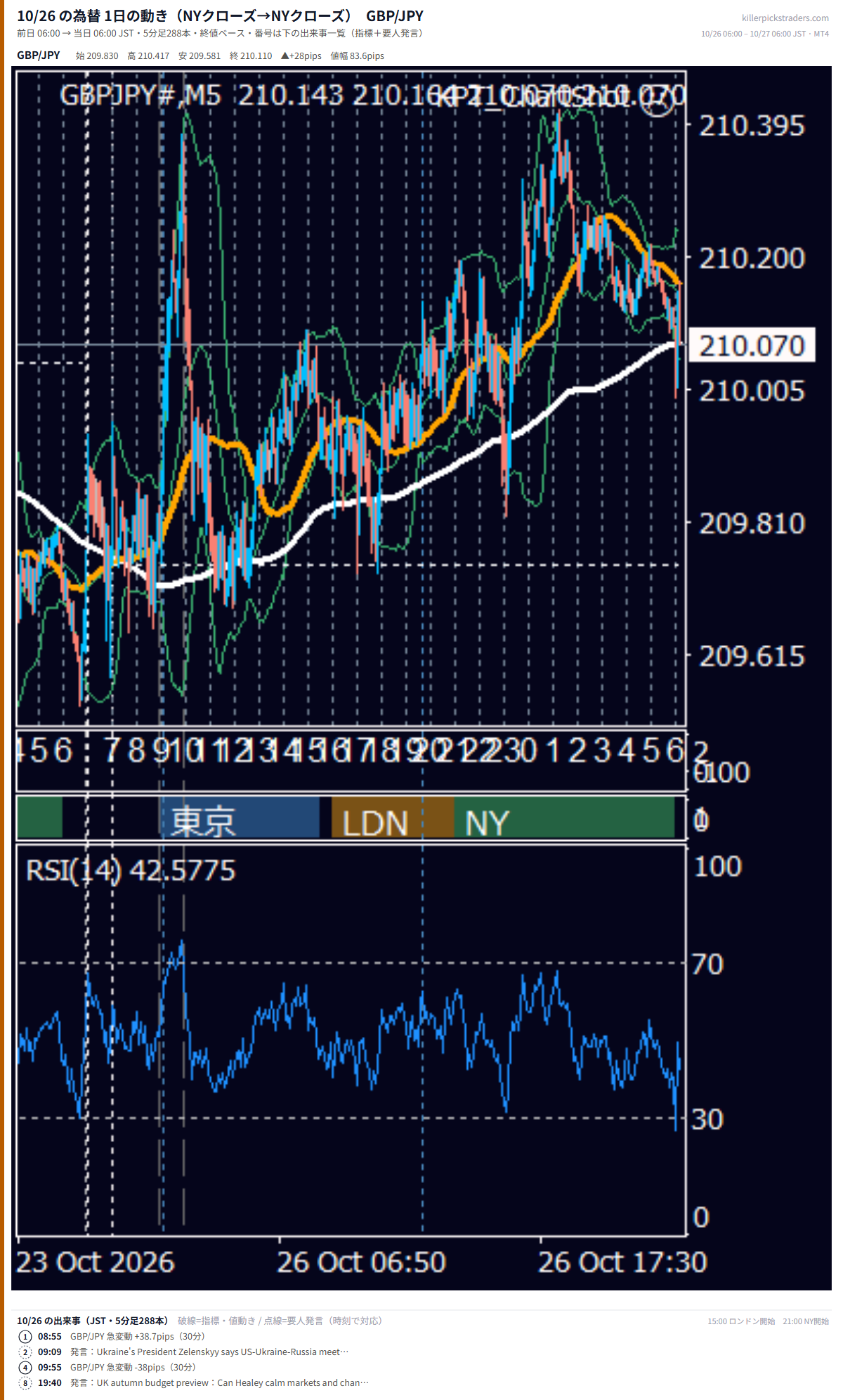Screen dimensions: 843x1400
Task: Click the dotted circle number 8 marker
Action: click(25, 1382)
